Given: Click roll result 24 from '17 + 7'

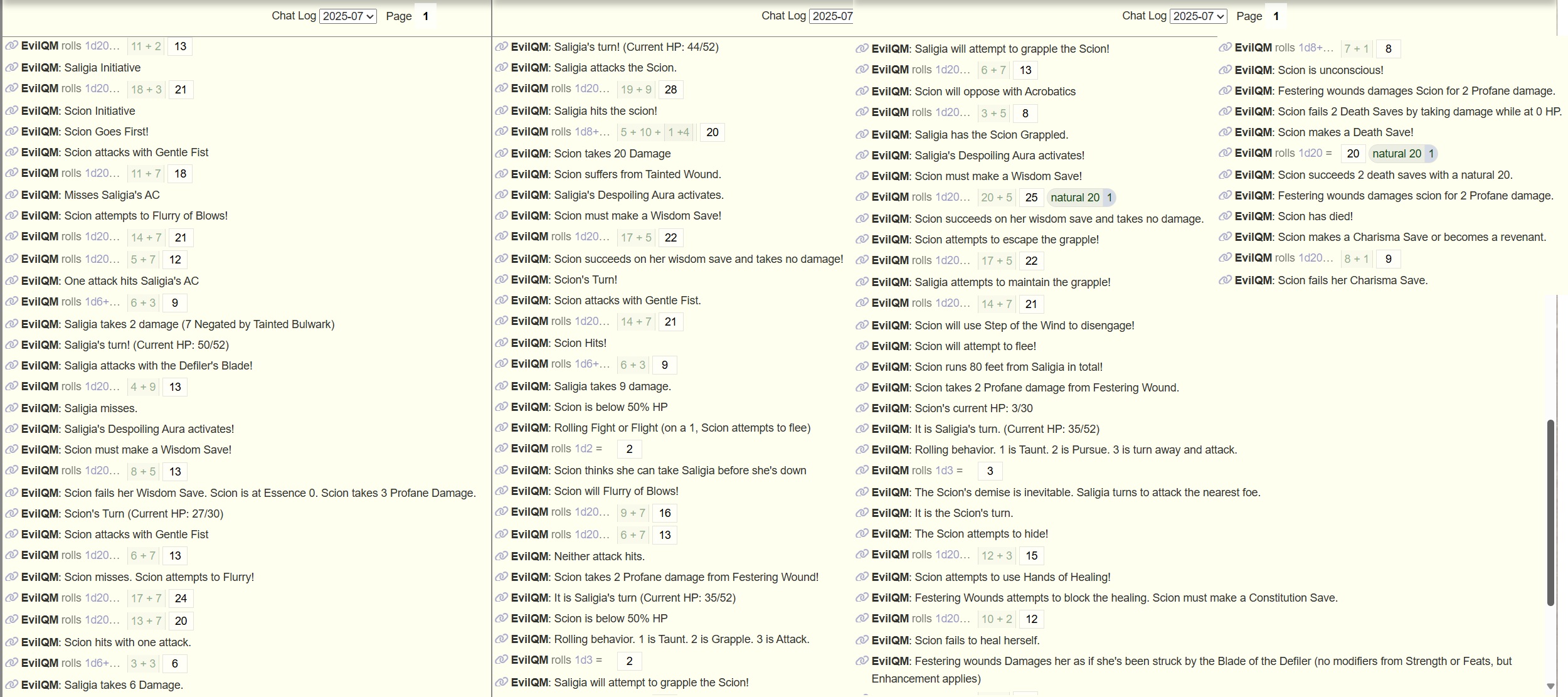Looking at the screenshot, I should point(181,599).
